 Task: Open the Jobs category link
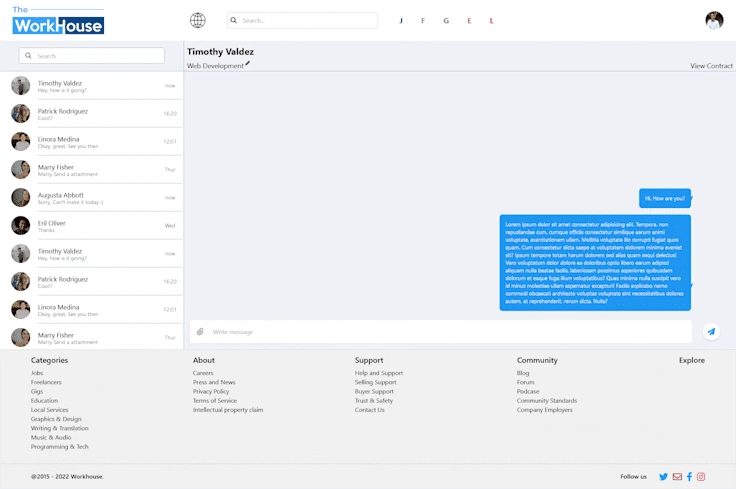point(37,373)
